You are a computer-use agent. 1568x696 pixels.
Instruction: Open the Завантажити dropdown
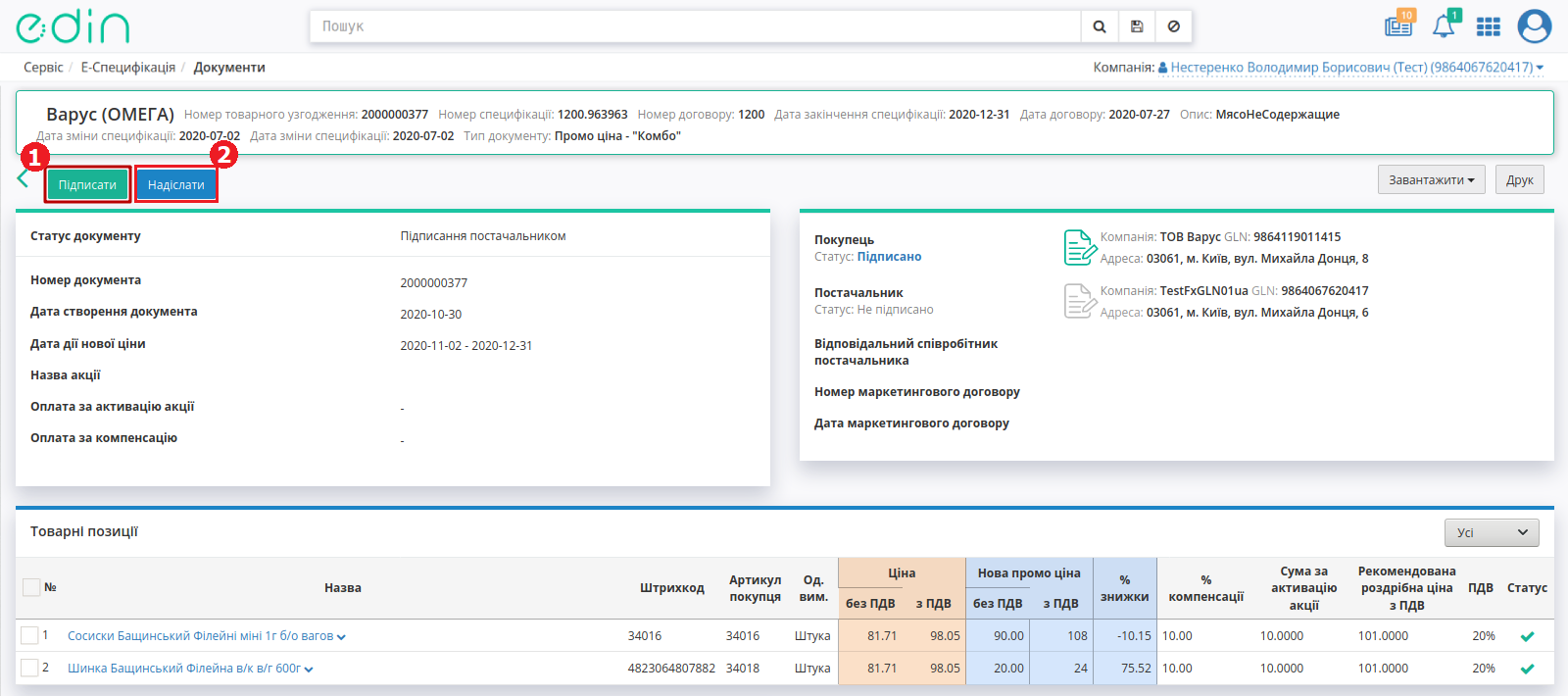point(1432,179)
